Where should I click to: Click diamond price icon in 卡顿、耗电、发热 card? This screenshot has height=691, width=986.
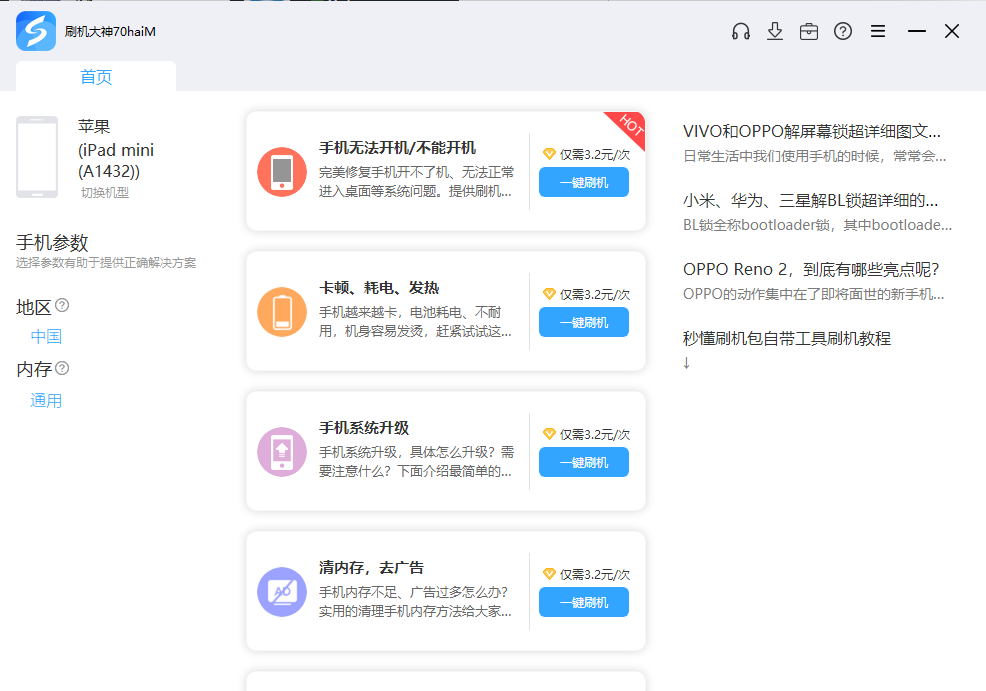click(x=549, y=294)
